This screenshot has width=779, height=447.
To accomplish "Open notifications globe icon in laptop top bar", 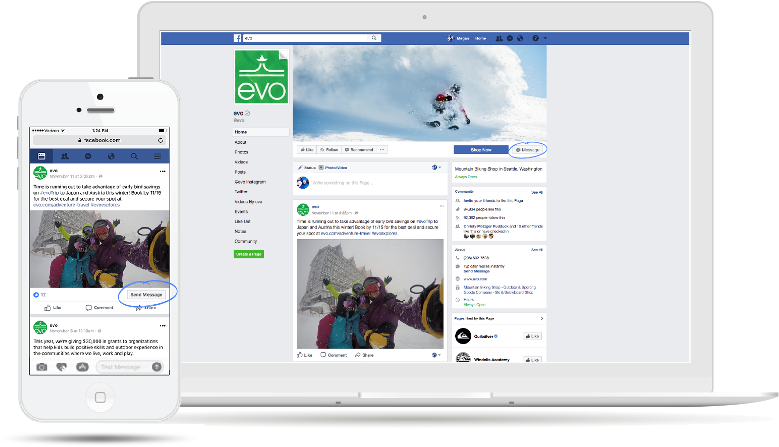I will (x=520, y=38).
